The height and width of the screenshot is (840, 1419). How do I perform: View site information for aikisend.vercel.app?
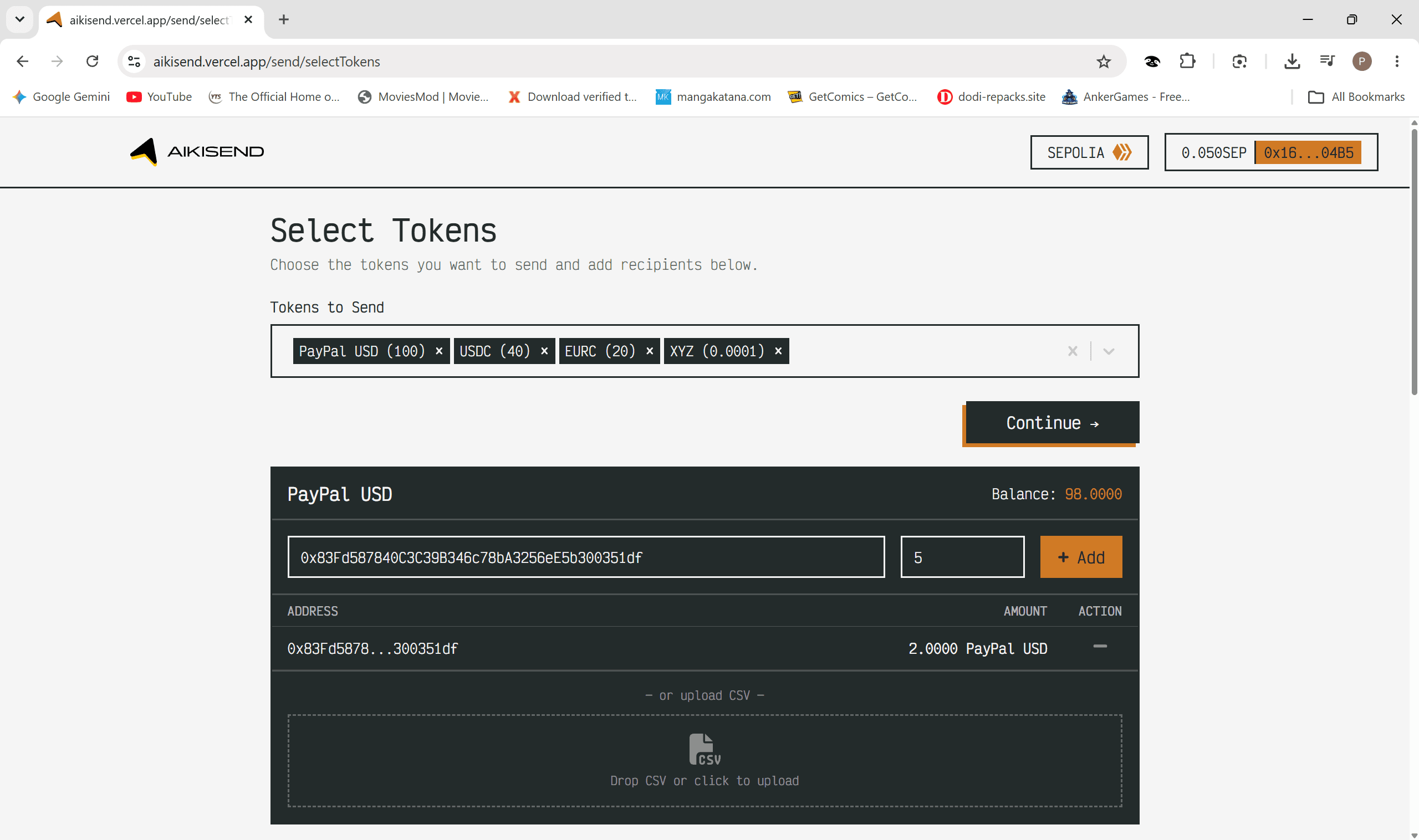pos(134,61)
